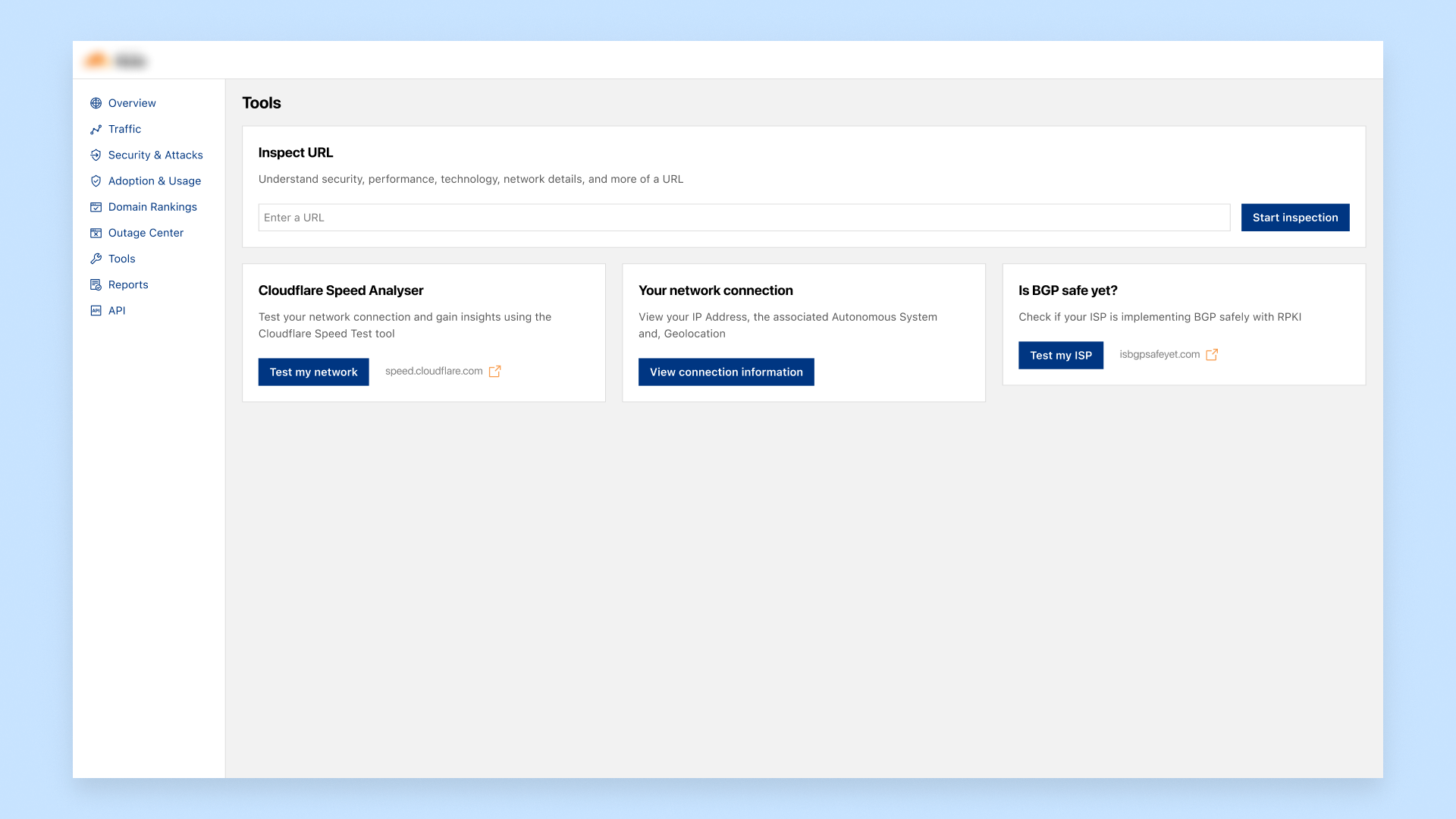Image resolution: width=1456 pixels, height=819 pixels.
Task: Open the Domain Rankings menu item
Action: click(x=152, y=207)
